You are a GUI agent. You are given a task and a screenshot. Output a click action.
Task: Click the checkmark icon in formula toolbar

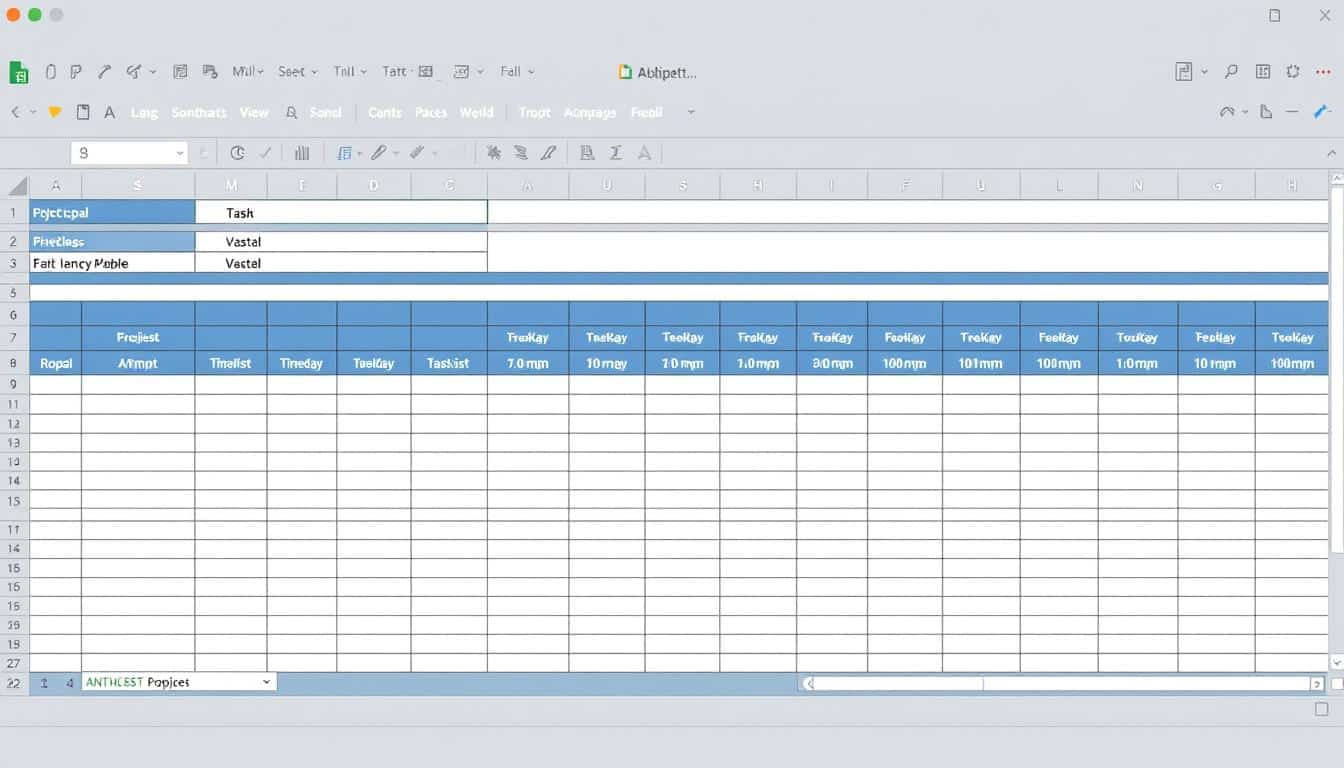point(265,153)
